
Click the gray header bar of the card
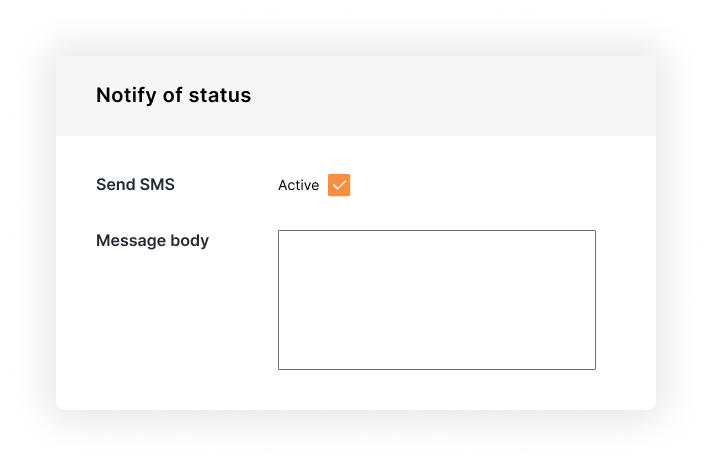(356, 96)
